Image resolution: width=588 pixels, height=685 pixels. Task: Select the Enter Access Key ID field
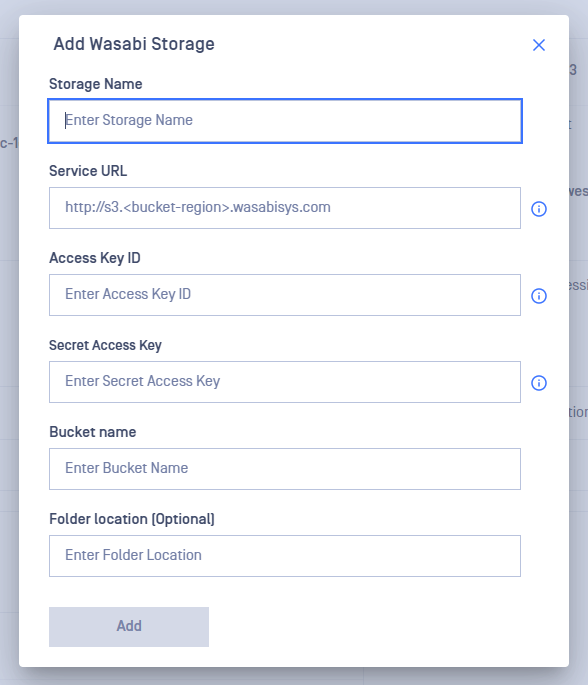(285, 295)
